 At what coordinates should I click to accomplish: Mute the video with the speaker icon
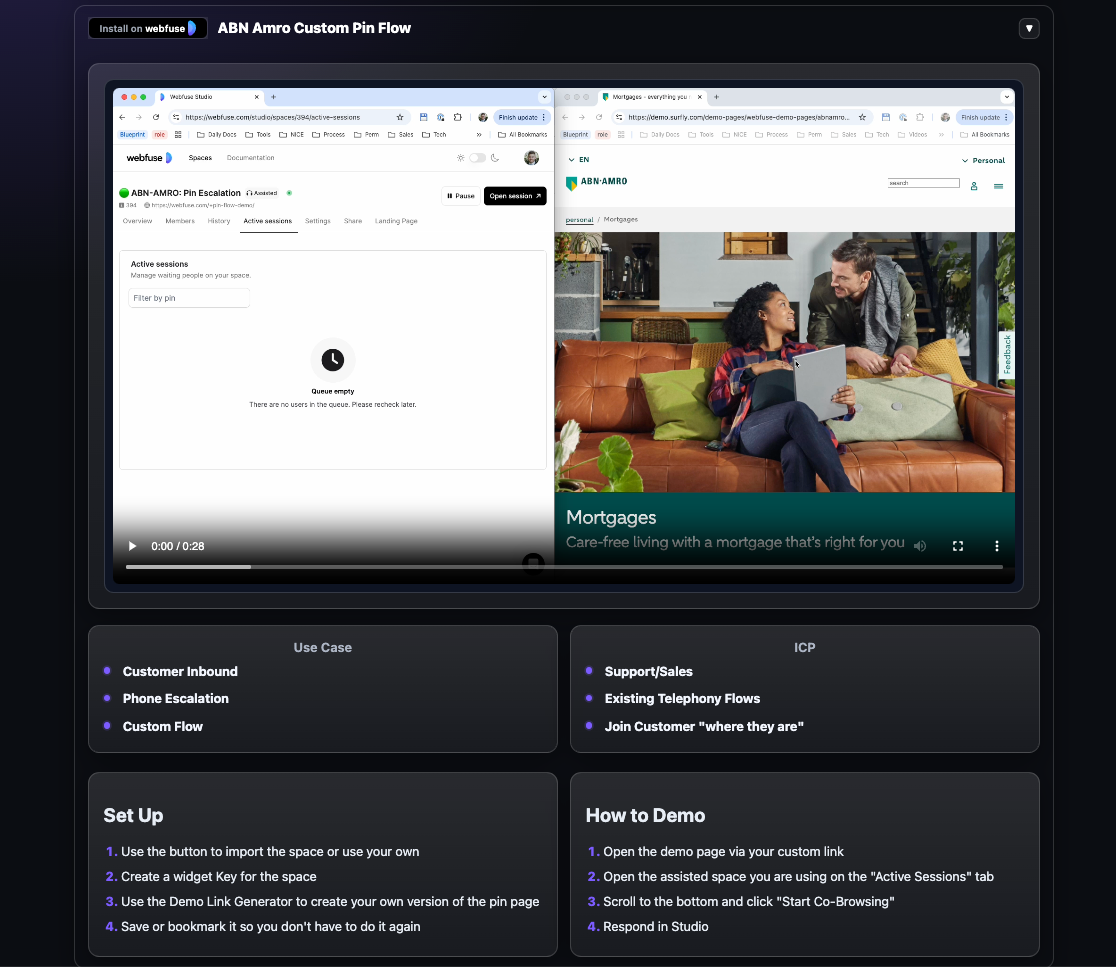[920, 546]
